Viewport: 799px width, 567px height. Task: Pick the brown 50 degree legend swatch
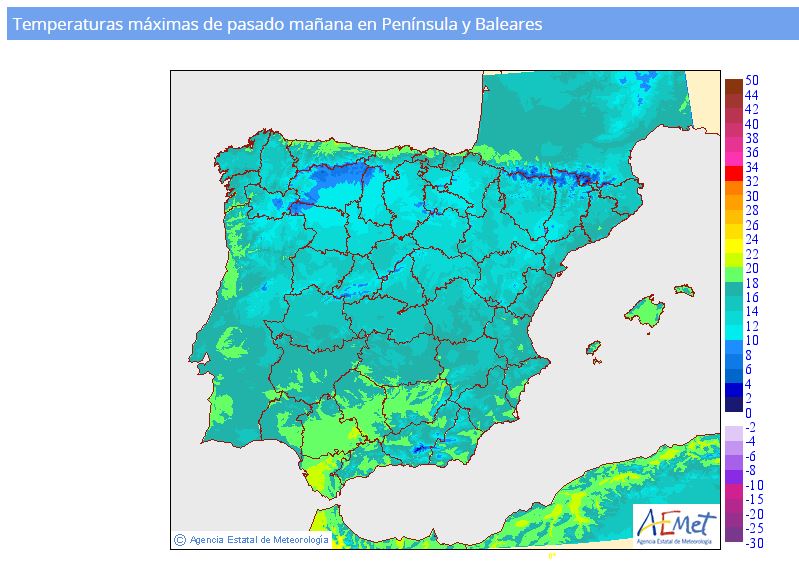(733, 83)
